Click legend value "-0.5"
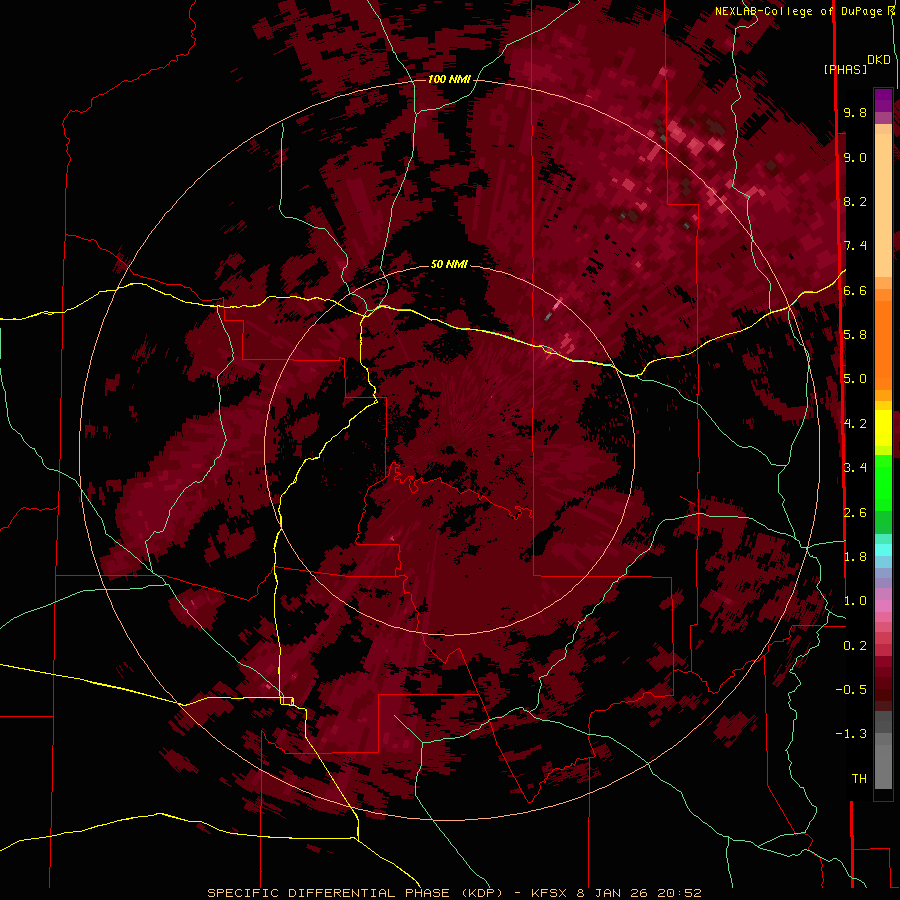900x900 pixels. click(x=851, y=690)
